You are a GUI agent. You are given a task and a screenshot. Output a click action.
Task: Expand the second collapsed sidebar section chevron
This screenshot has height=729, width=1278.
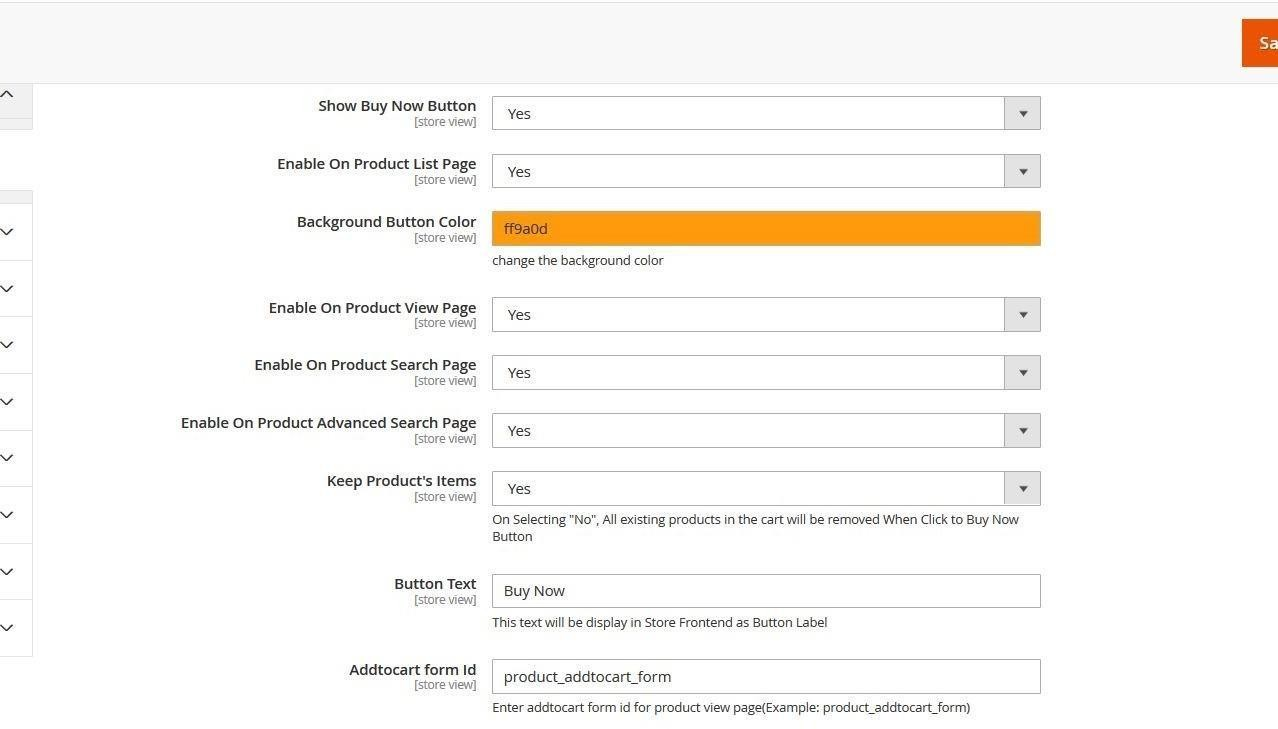(7, 289)
